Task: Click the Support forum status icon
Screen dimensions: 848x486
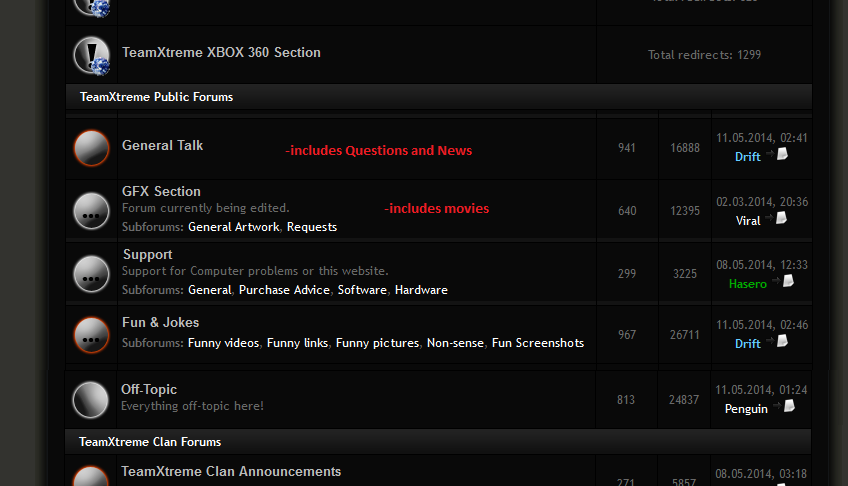Action: [x=91, y=274]
